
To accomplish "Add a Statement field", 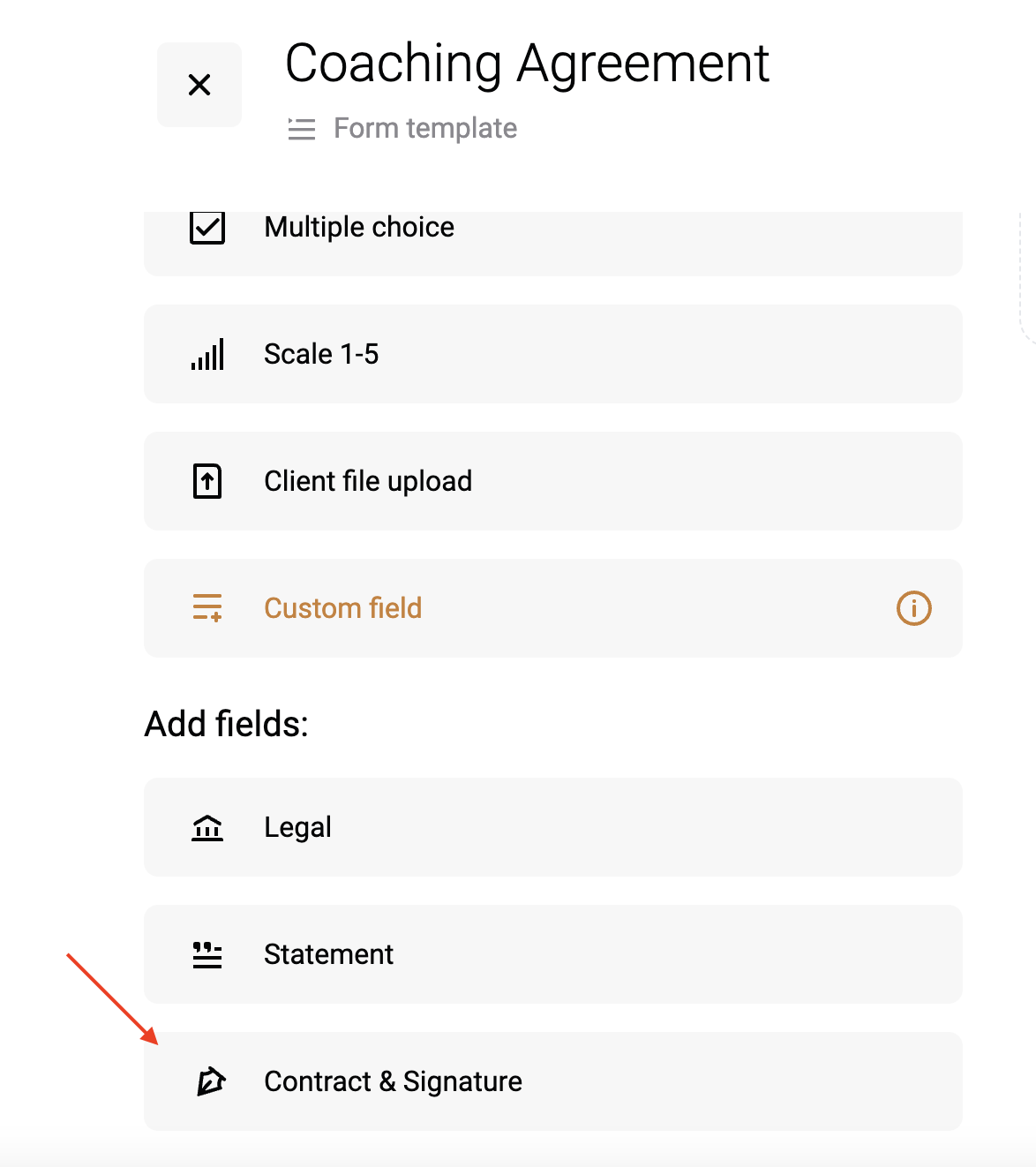I will click(553, 954).
